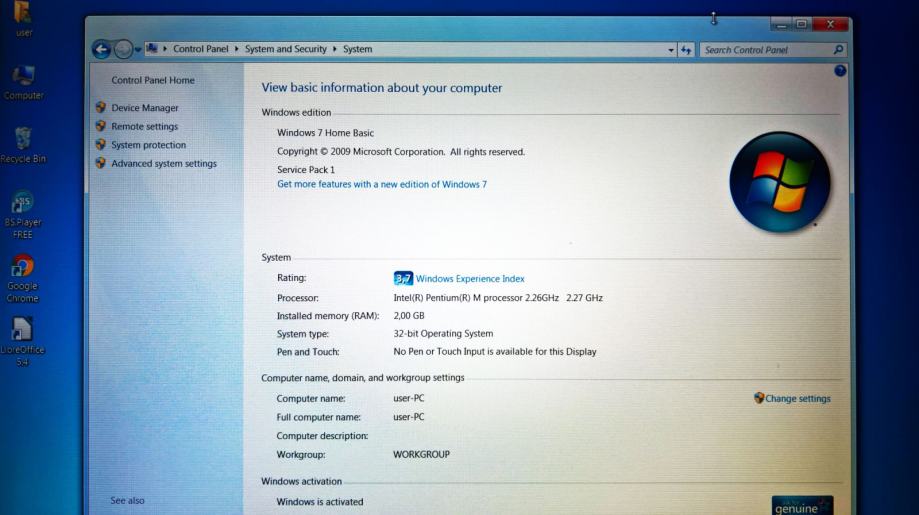Open the Help question mark icon
919x515 pixels.
pyautogui.click(x=840, y=71)
